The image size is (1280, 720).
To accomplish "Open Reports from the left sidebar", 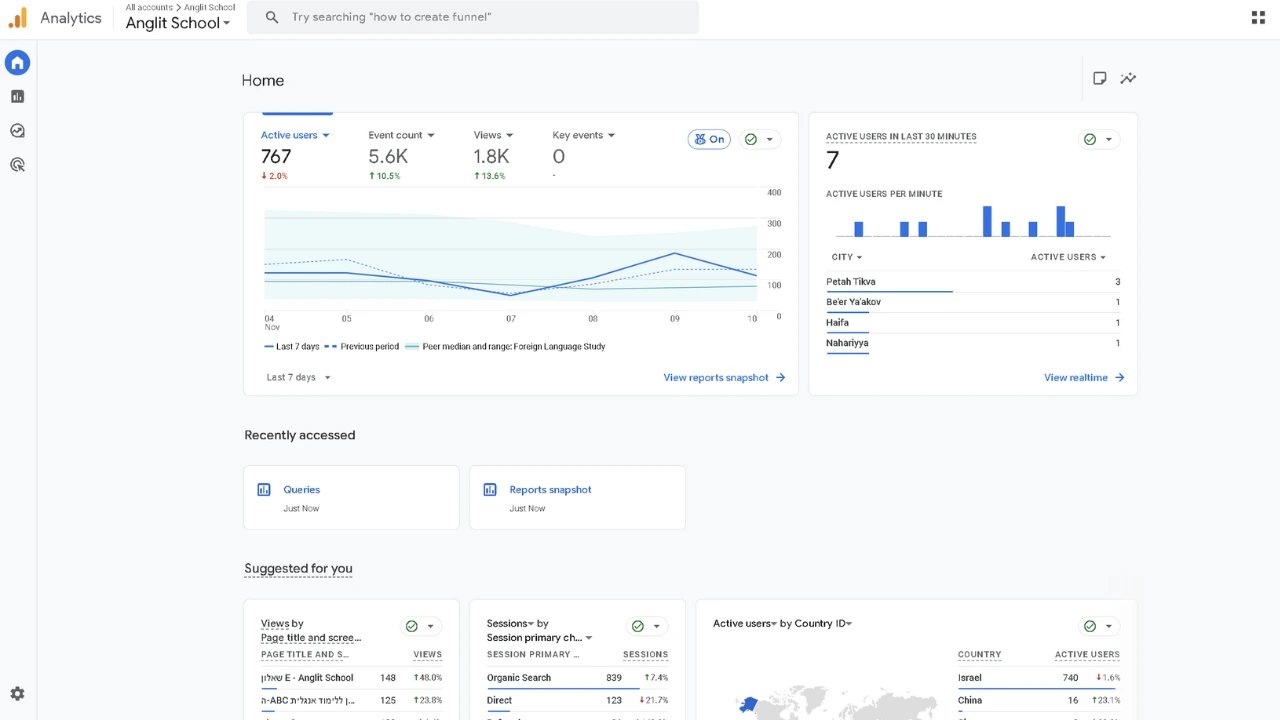I will 17,97.
